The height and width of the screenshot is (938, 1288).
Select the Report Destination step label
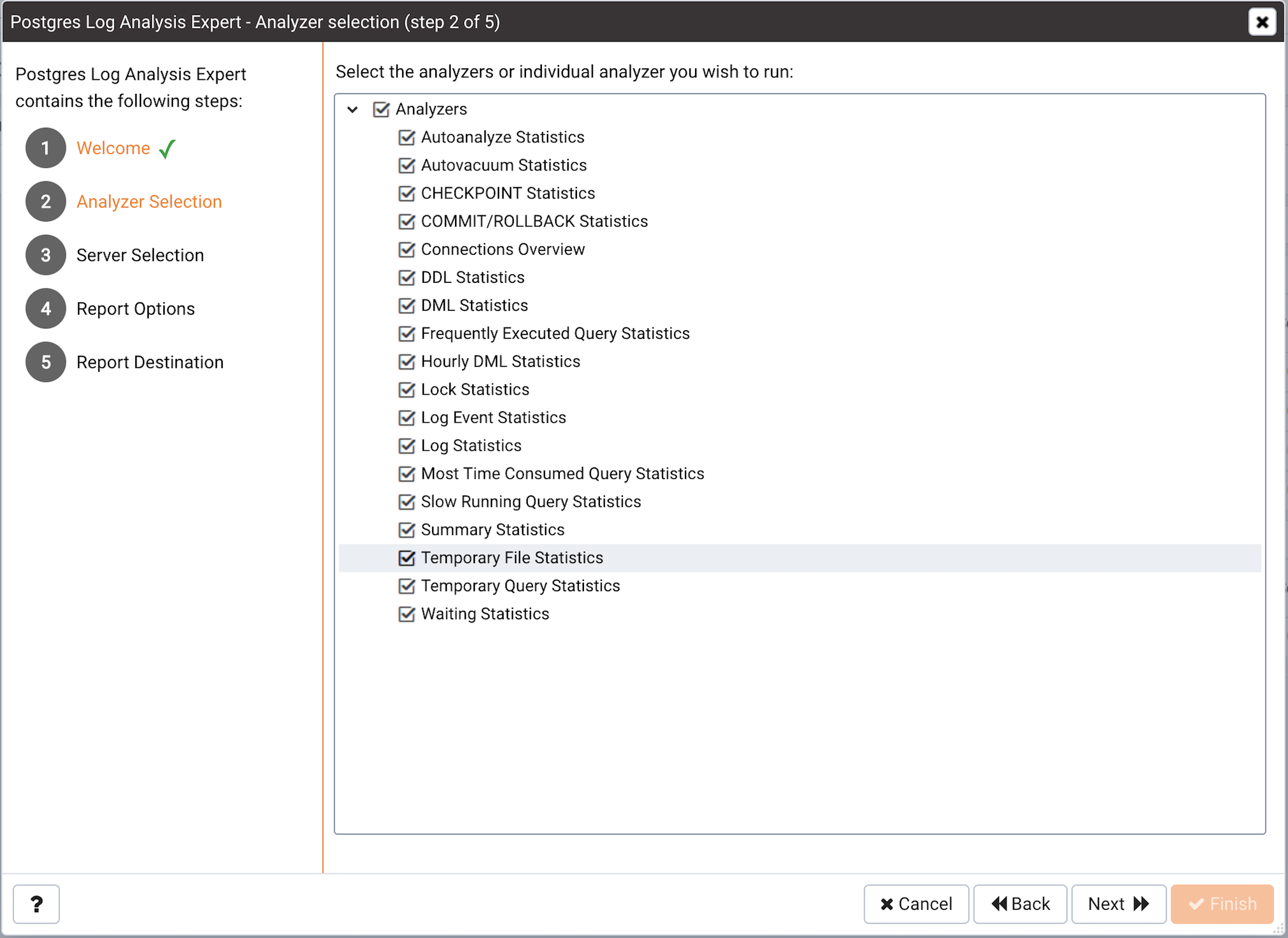[150, 363]
